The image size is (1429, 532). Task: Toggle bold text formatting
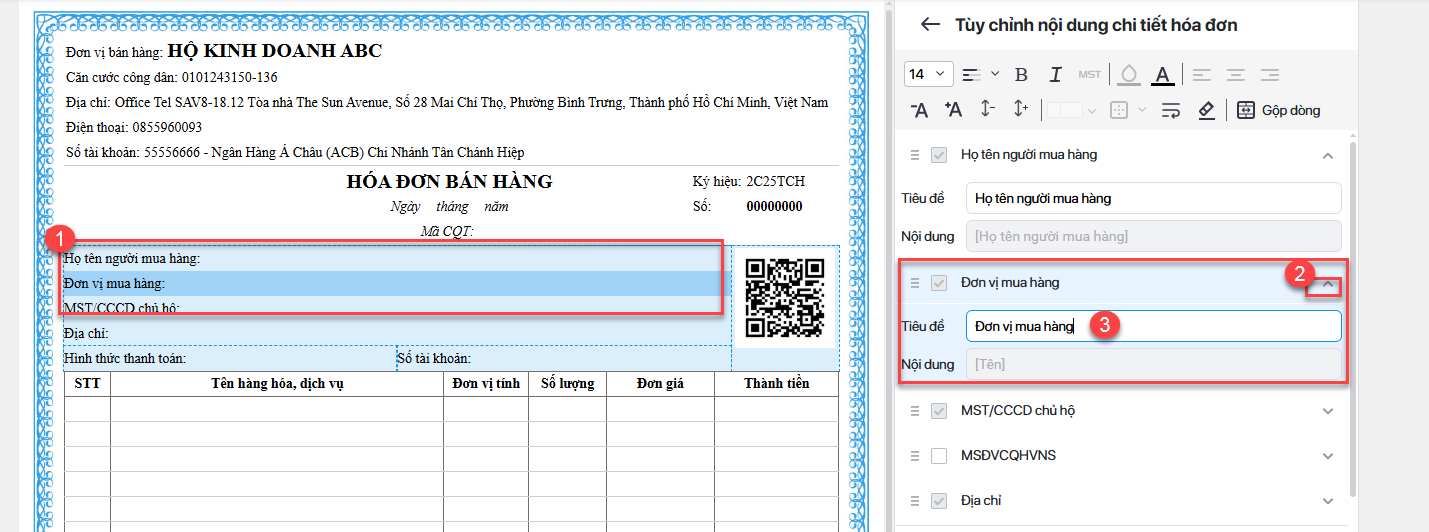coord(1021,75)
